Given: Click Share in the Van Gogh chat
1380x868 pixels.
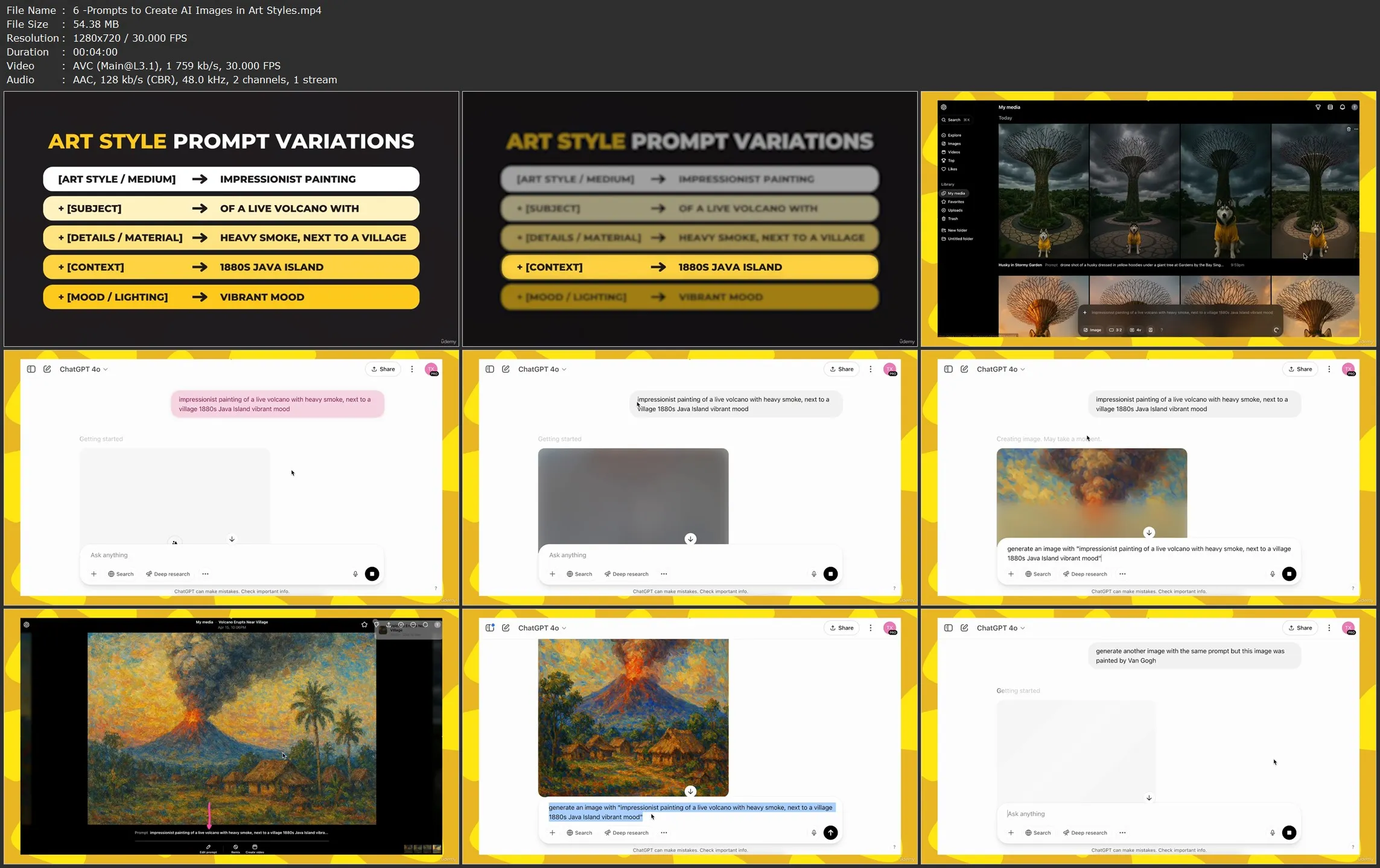Looking at the screenshot, I should tap(1300, 628).
